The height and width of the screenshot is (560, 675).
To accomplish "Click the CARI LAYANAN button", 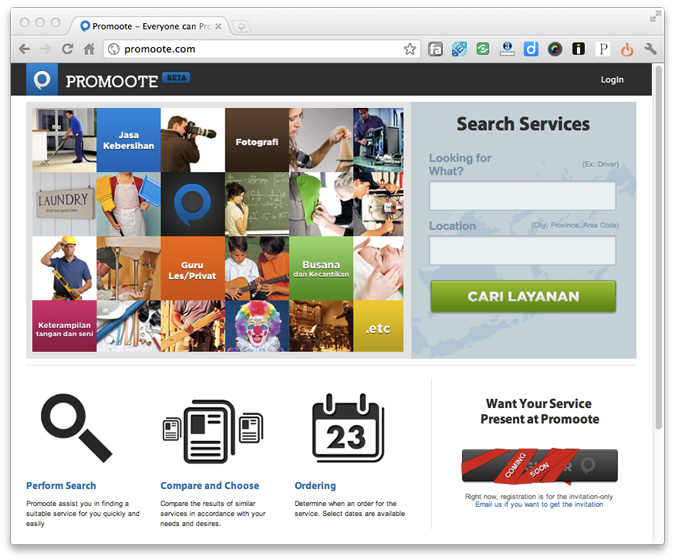I will pos(523,296).
